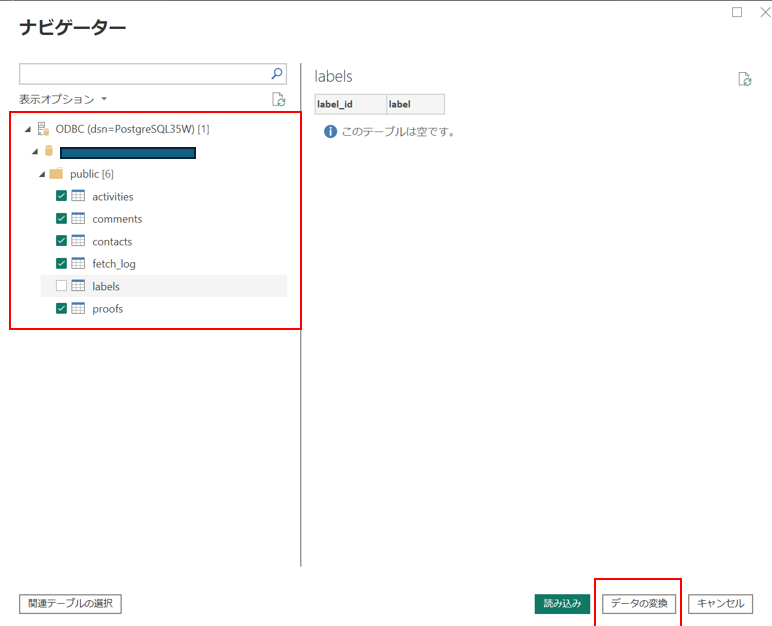This screenshot has height=626, width=772.
Task: Click the ODBC data source icon
Action: point(43,129)
